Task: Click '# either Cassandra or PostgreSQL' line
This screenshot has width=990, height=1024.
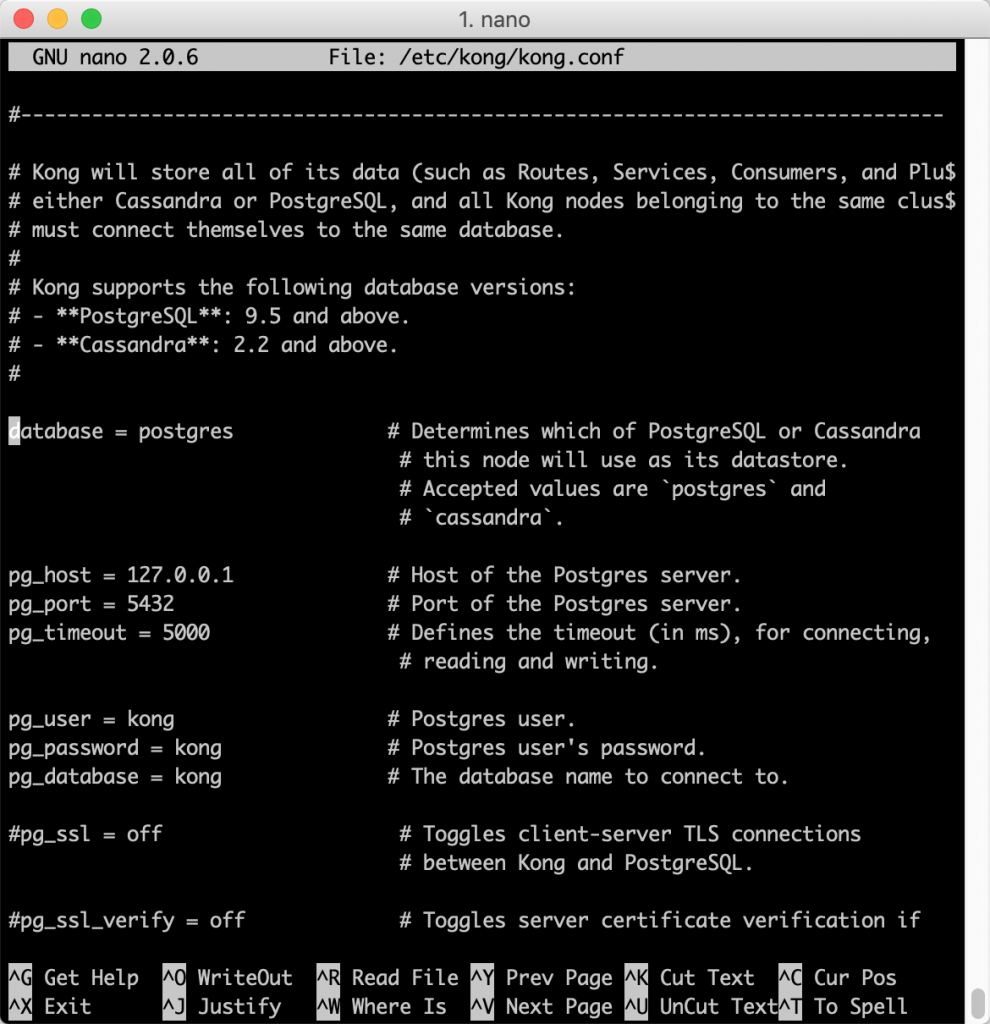Action: point(482,202)
